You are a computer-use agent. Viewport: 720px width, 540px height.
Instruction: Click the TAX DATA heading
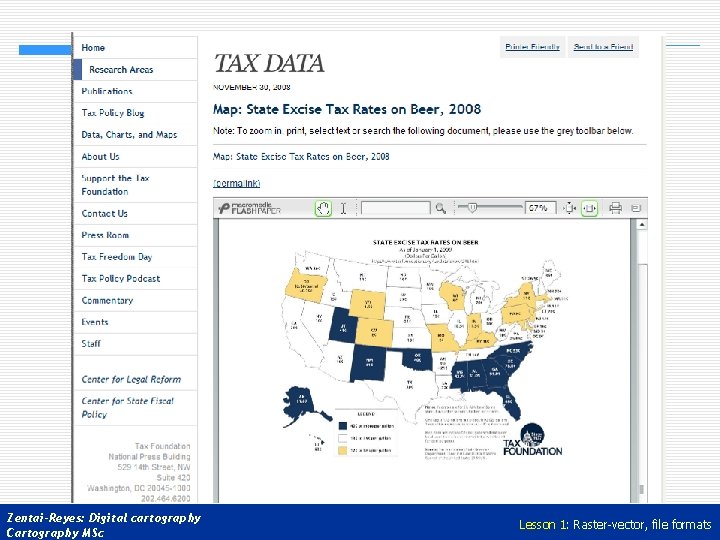pyautogui.click(x=269, y=63)
